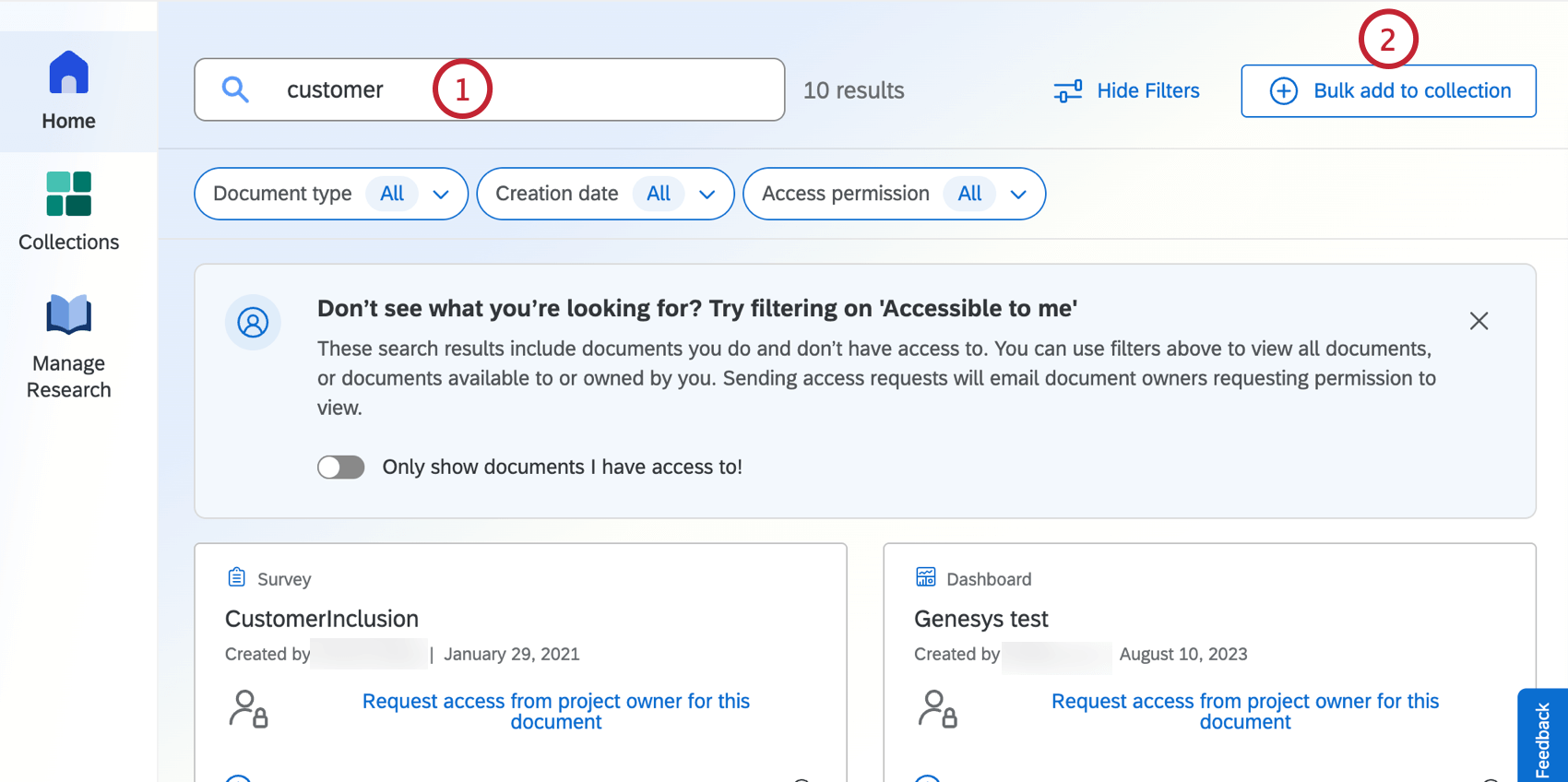Click the user profile icon in info banner
The width and height of the screenshot is (1568, 782).
(253, 322)
